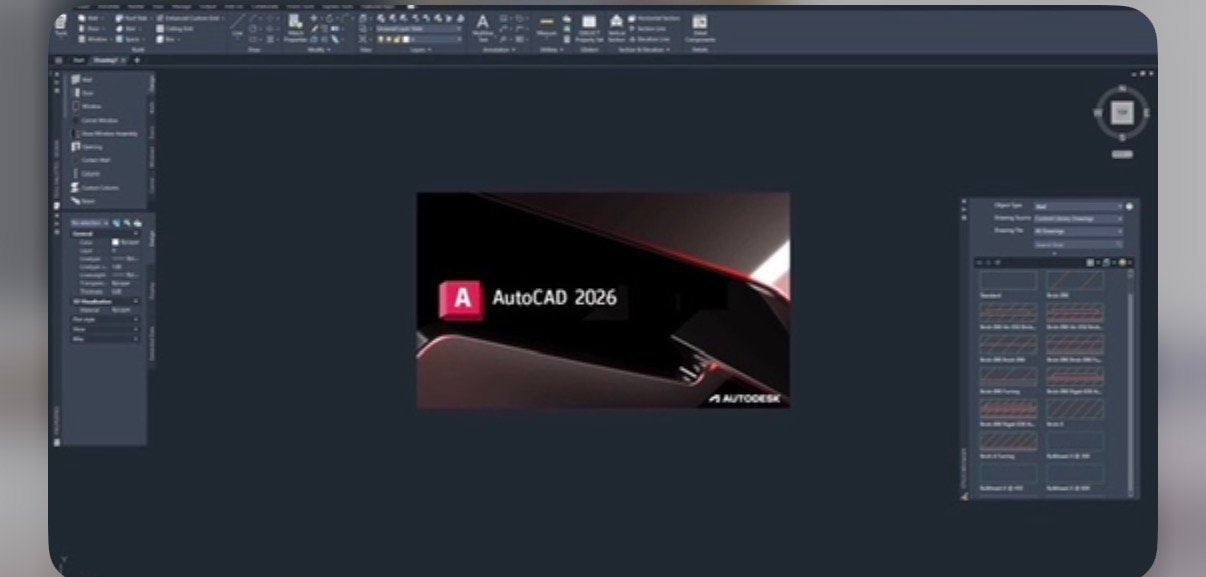Choose the Corner Window palette tool

coord(95,120)
